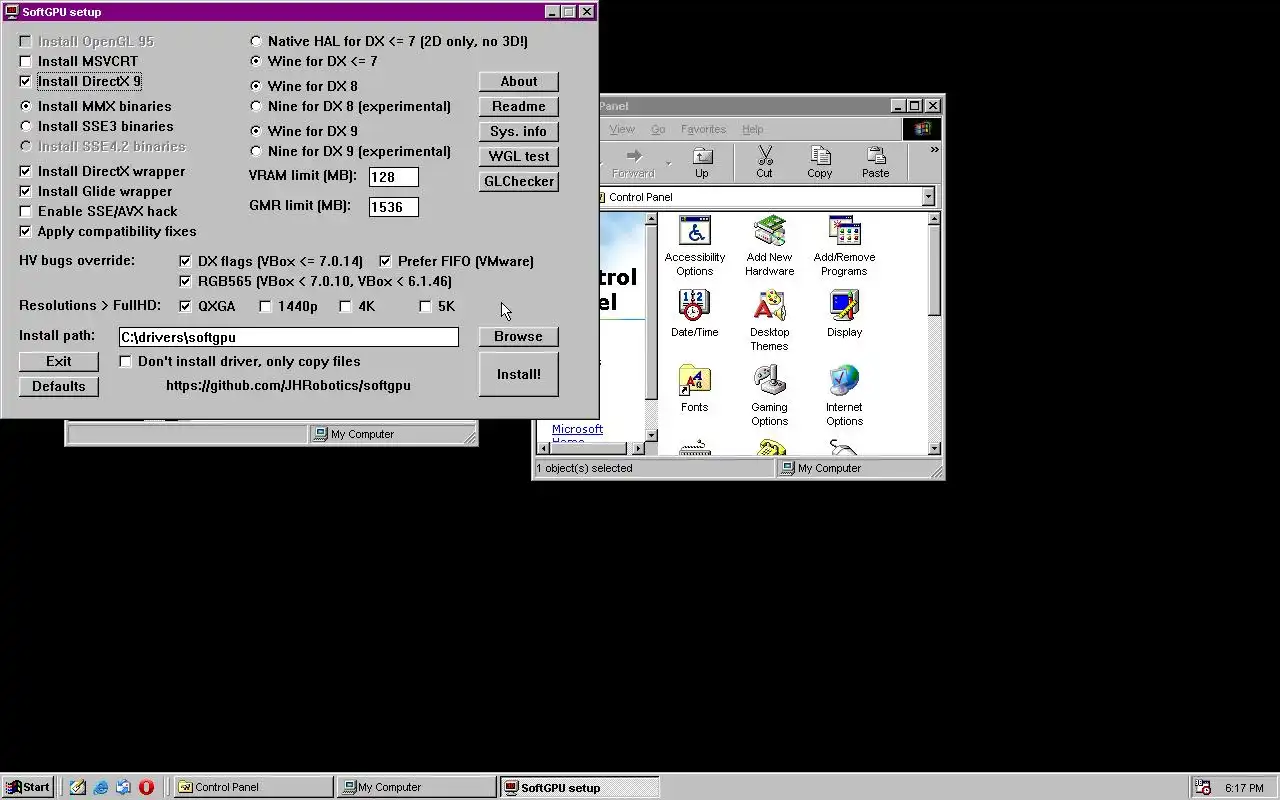Open Accessibility Options in Control Panel
The height and width of the screenshot is (800, 1280).
[694, 246]
